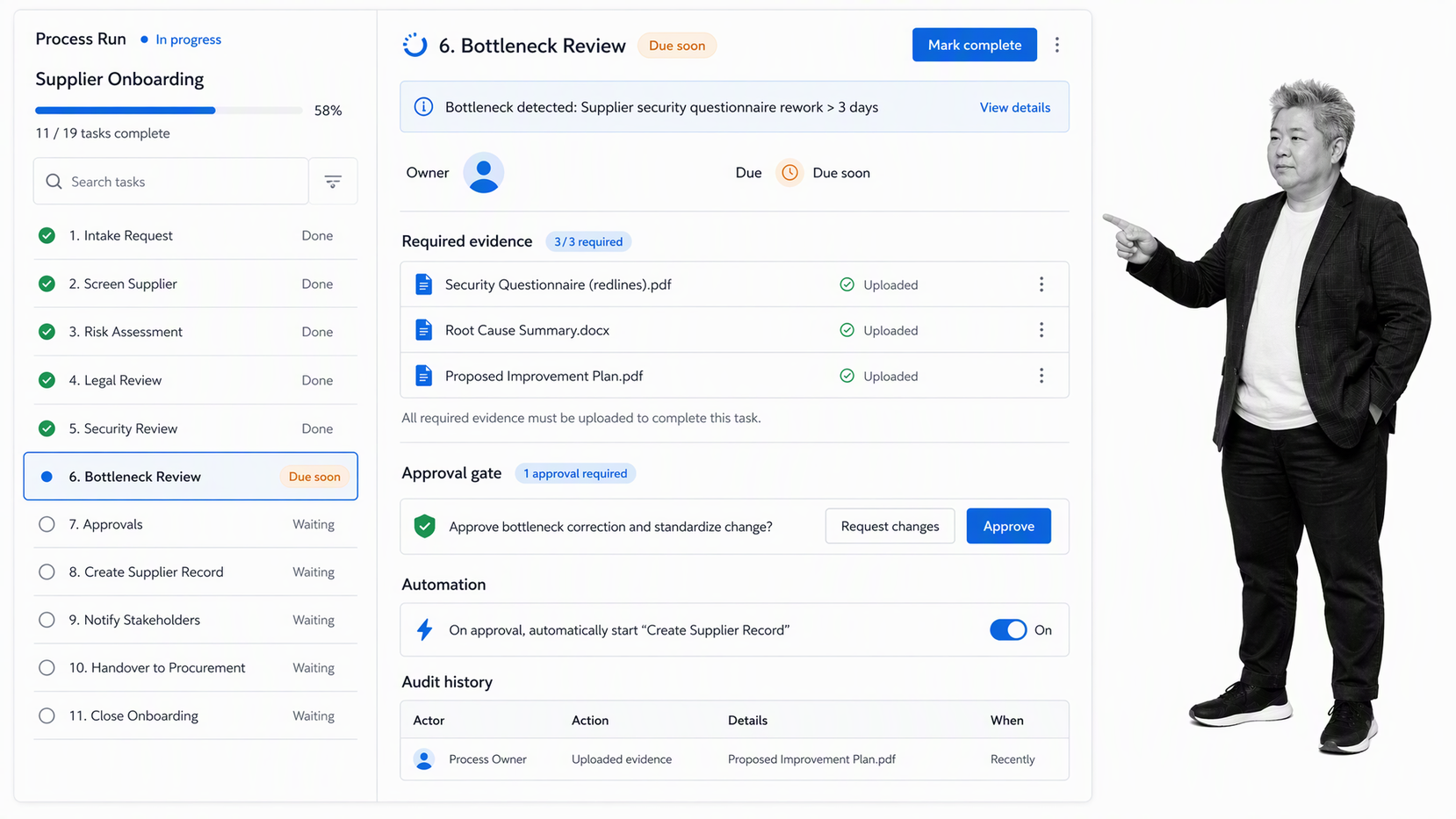The image size is (1456, 819).
Task: Click the green check beside Security Review
Action: (x=47, y=428)
